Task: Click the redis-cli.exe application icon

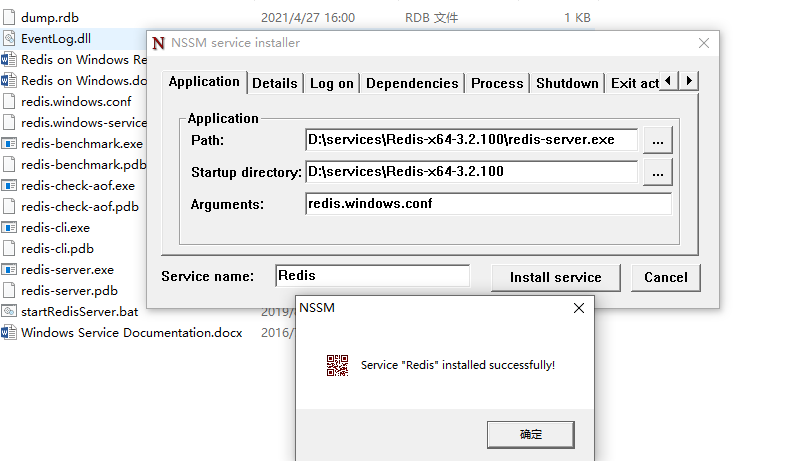Action: click(x=9, y=228)
